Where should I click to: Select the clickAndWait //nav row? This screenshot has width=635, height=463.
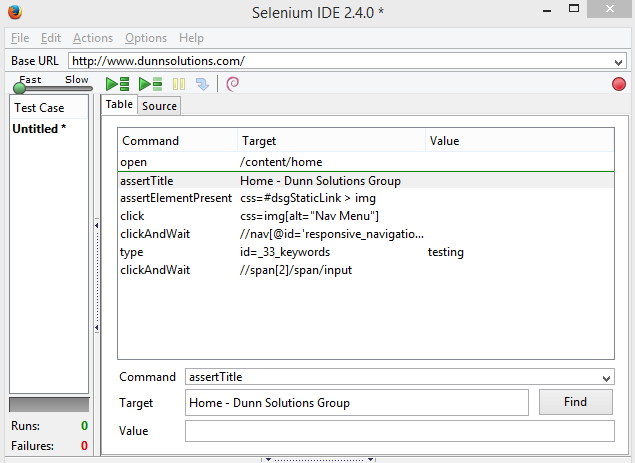[366, 234]
